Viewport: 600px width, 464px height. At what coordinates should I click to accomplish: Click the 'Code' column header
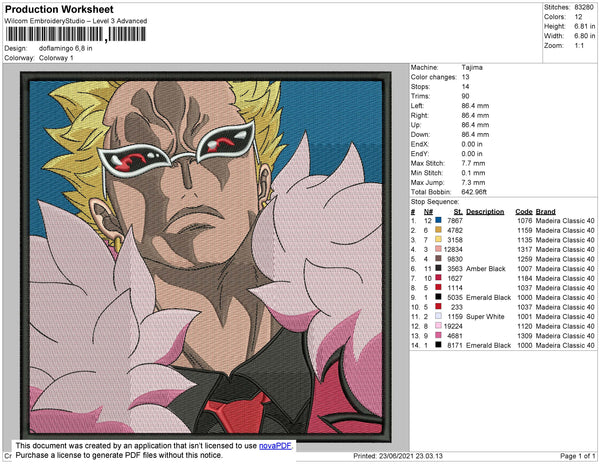[524, 212]
